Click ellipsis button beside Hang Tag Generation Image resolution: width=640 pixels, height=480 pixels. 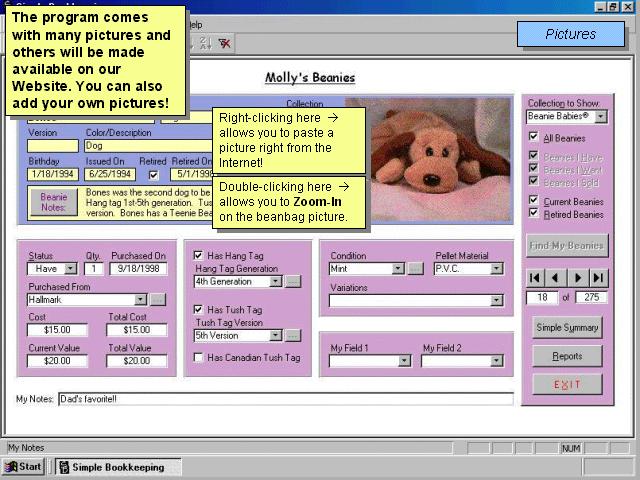[292, 281]
